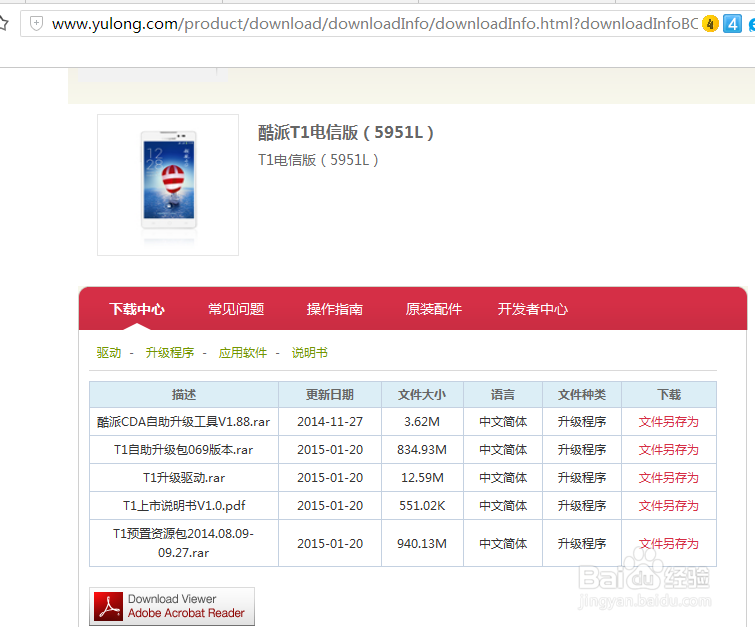Save T1自助升级包069版本.rar via 文件另存为
The image size is (755, 627).
pos(668,450)
